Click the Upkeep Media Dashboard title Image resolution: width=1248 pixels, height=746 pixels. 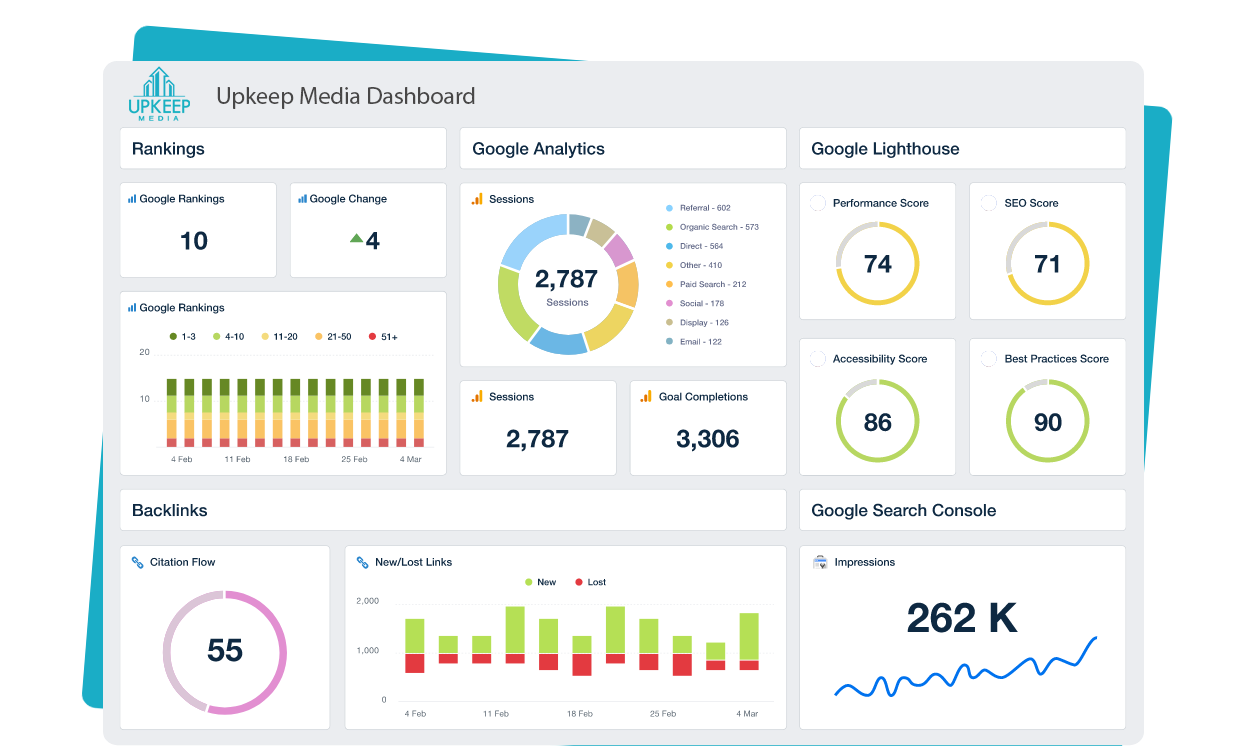tap(346, 96)
